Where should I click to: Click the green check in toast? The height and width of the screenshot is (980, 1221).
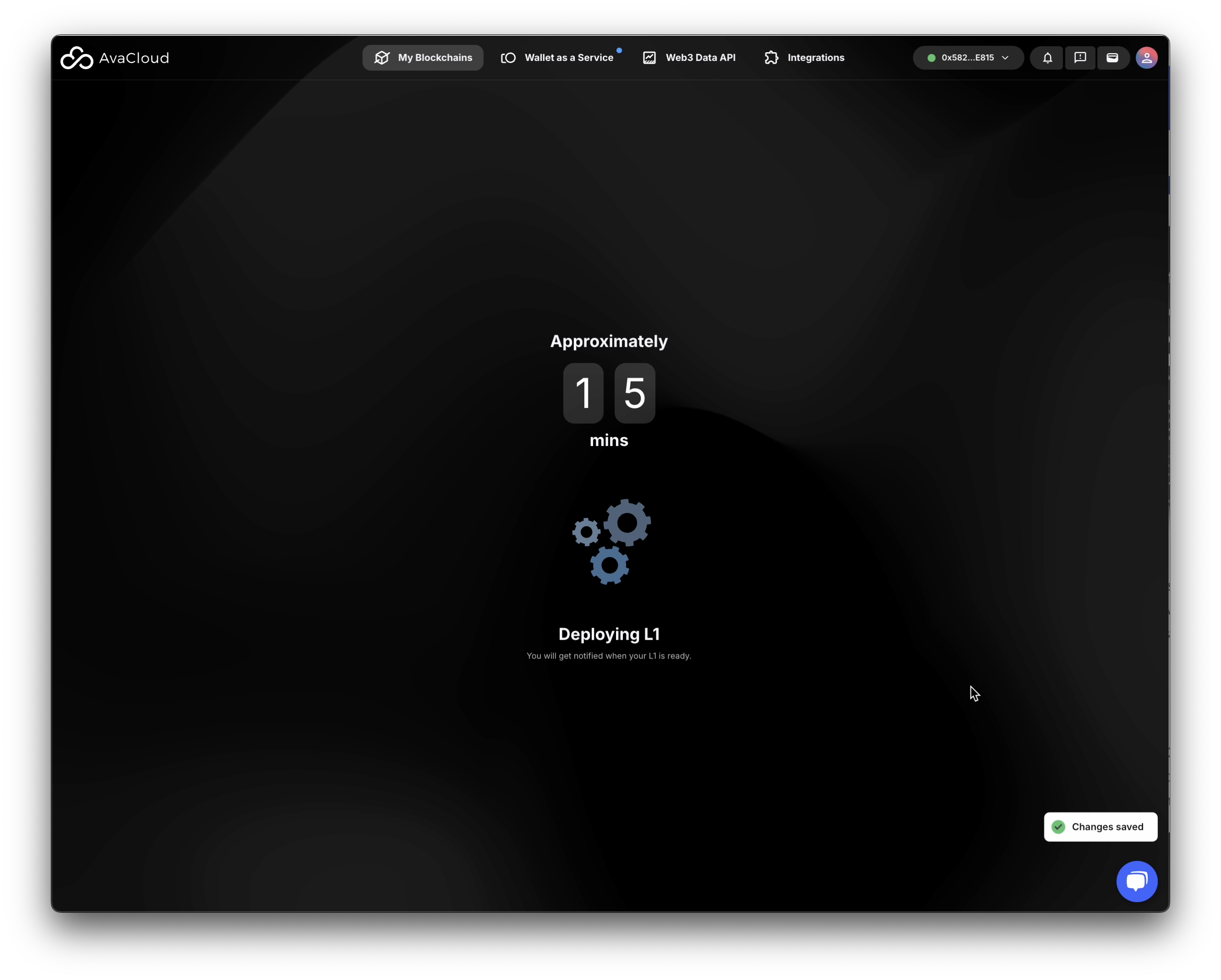[1058, 827]
